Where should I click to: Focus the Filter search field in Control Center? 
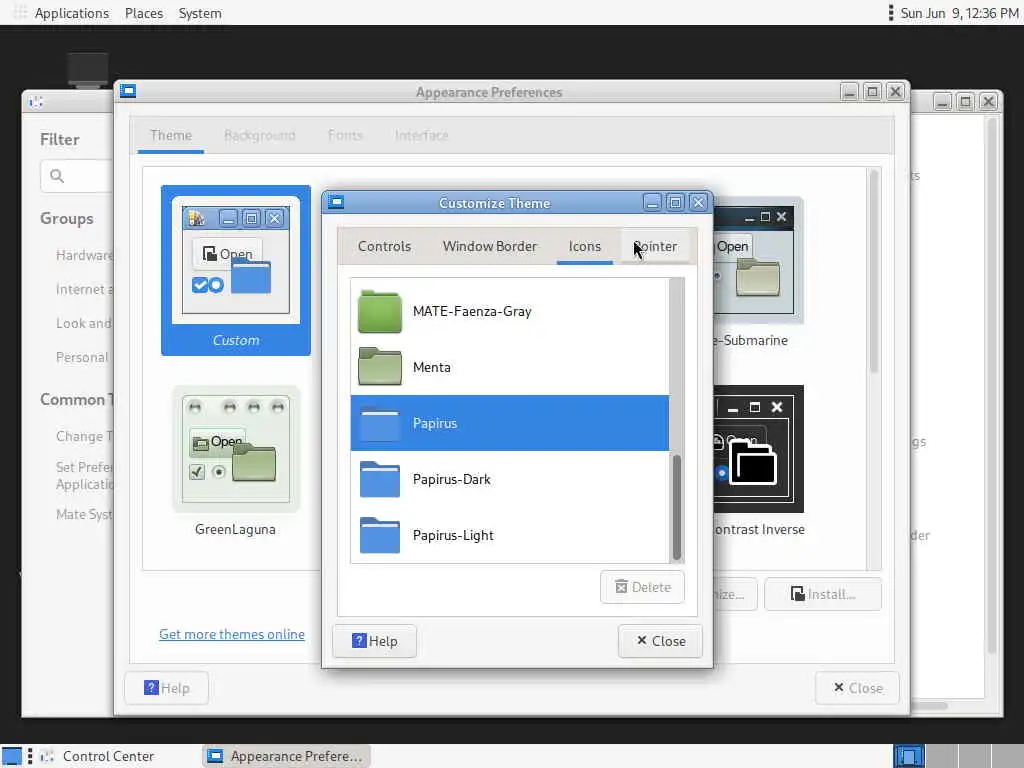coord(78,176)
